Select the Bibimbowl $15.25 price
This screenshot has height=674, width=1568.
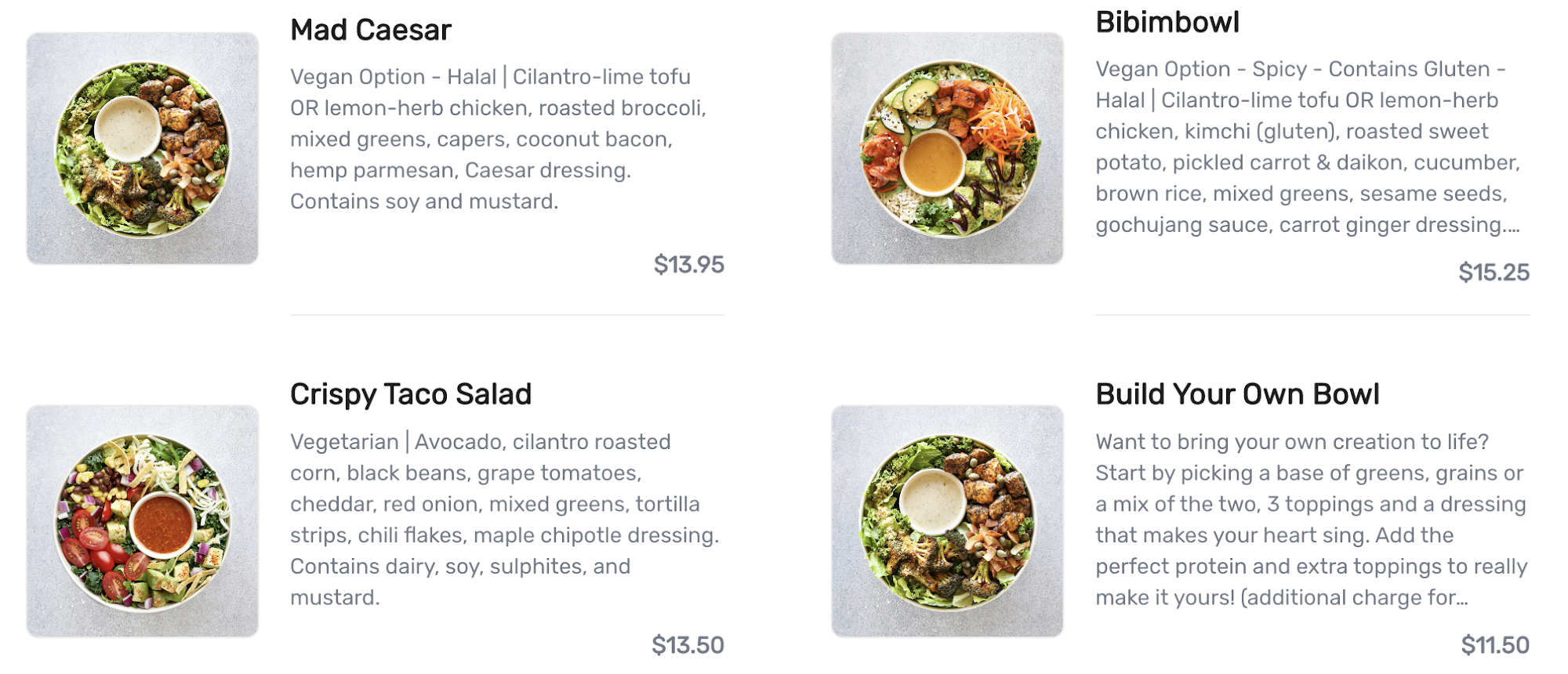(x=1494, y=273)
